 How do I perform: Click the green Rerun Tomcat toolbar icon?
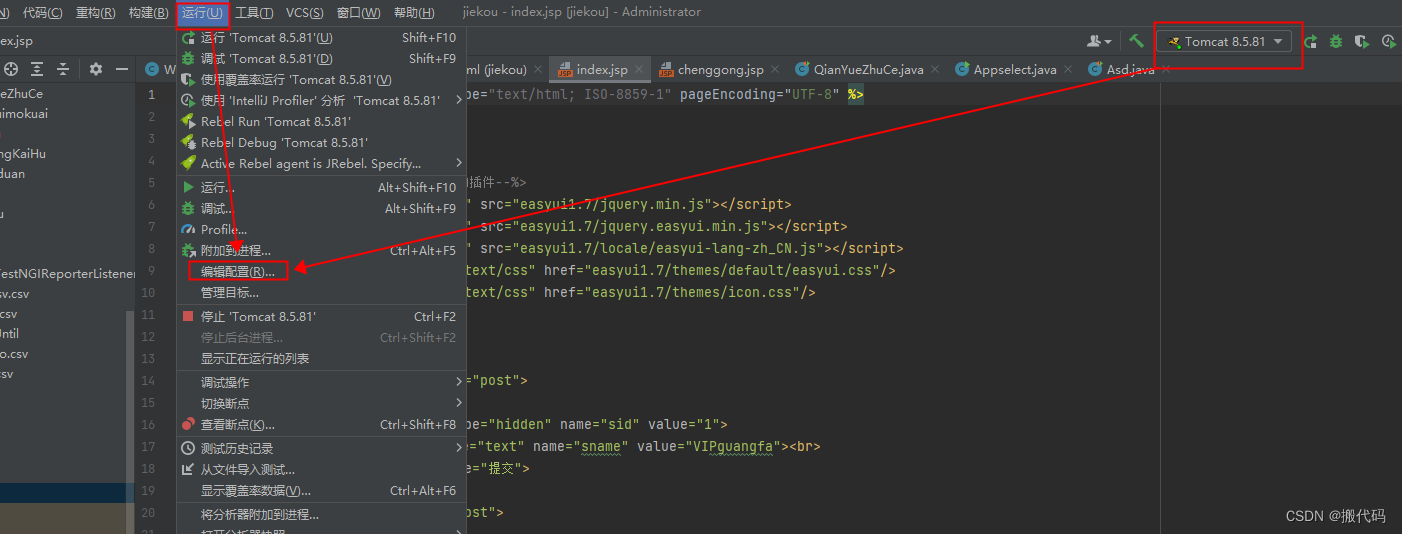tap(1310, 41)
